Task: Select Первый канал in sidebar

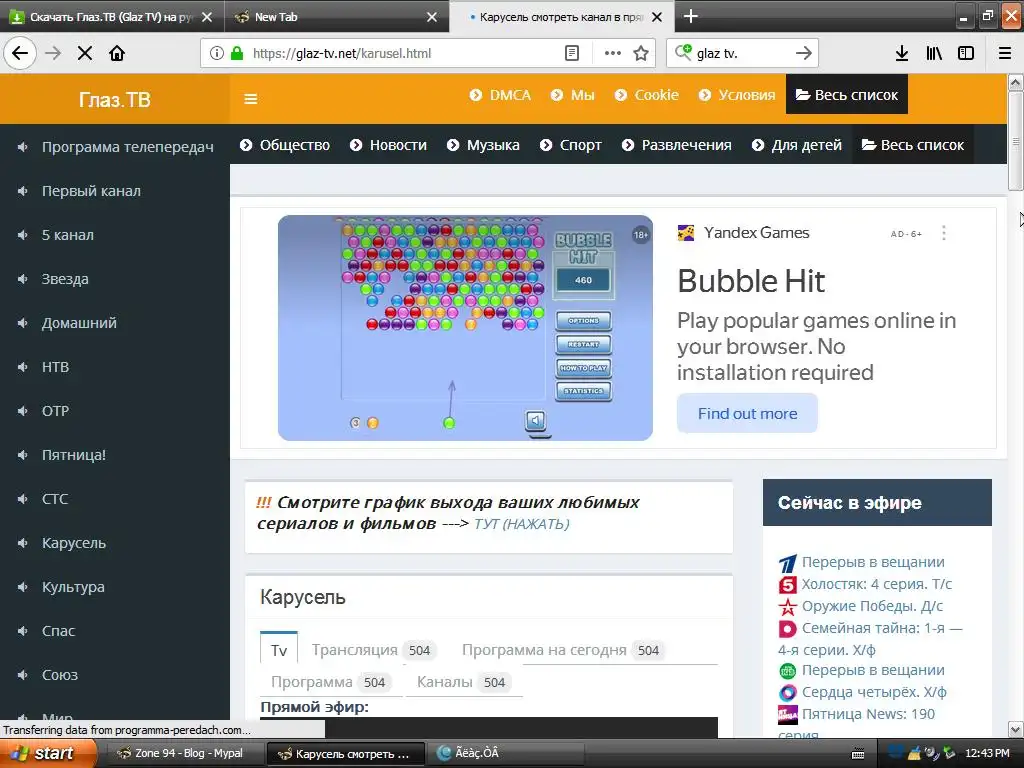Action: point(115,191)
